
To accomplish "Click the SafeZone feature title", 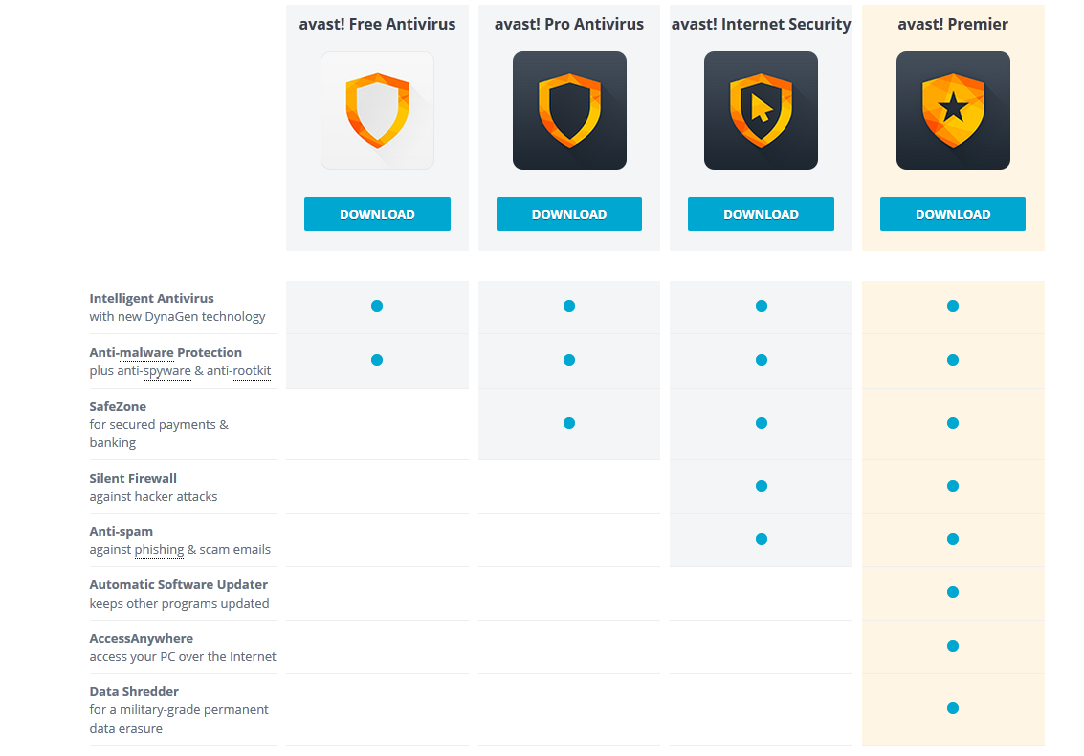I will 118,407.
